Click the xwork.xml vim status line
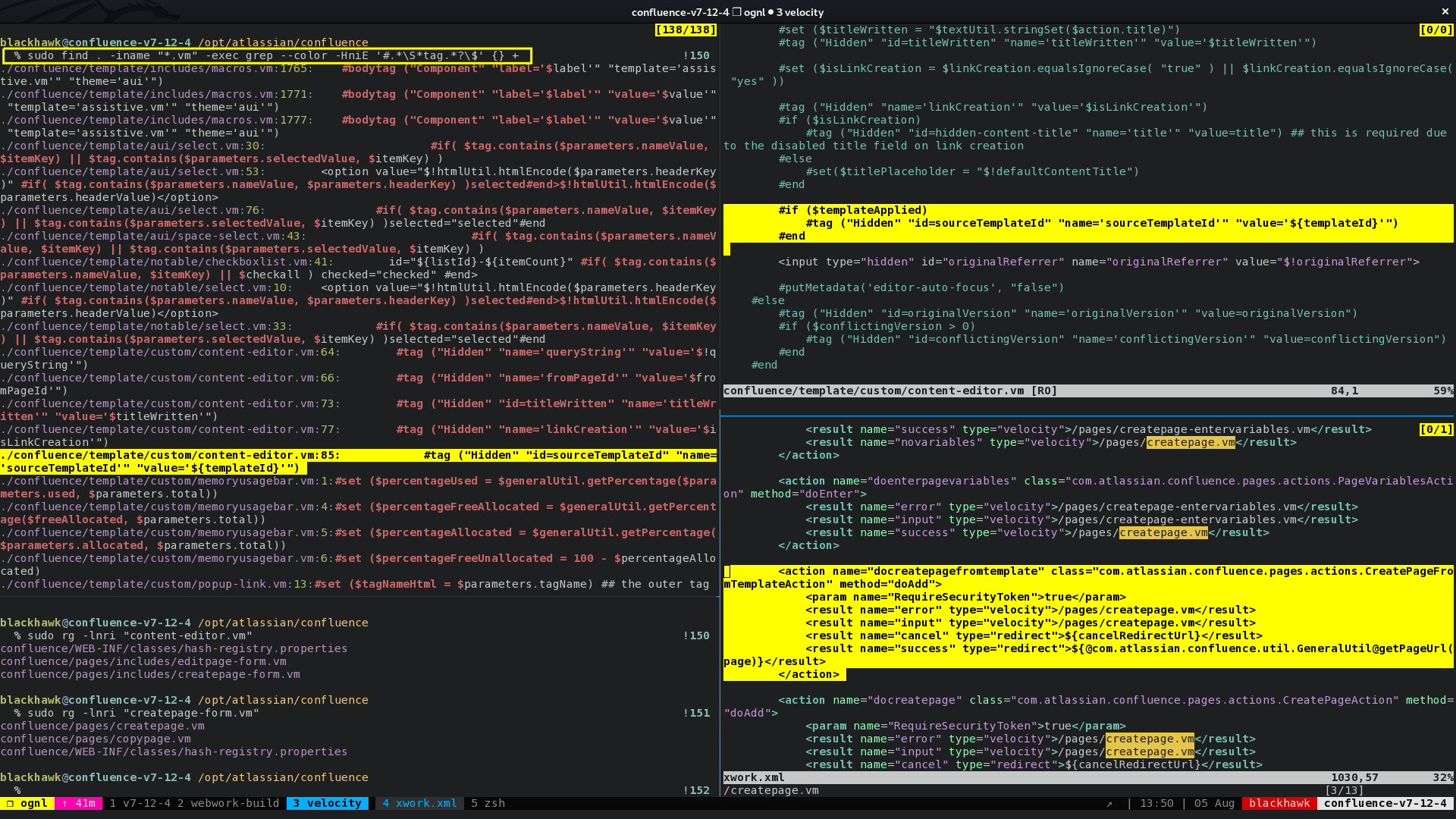The height and width of the screenshot is (819, 1456). [x=1088, y=777]
